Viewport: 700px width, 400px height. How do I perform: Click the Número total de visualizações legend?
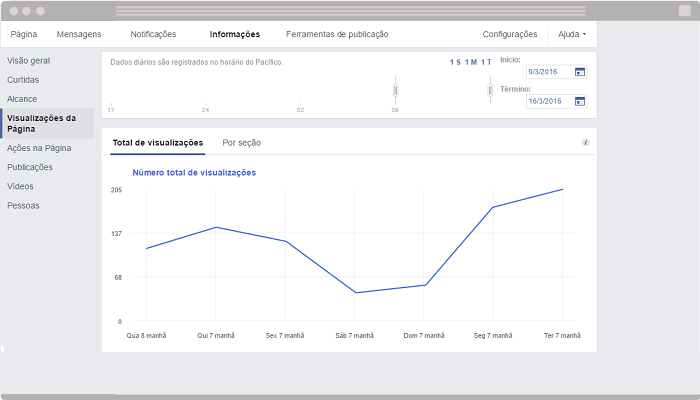coord(194,173)
